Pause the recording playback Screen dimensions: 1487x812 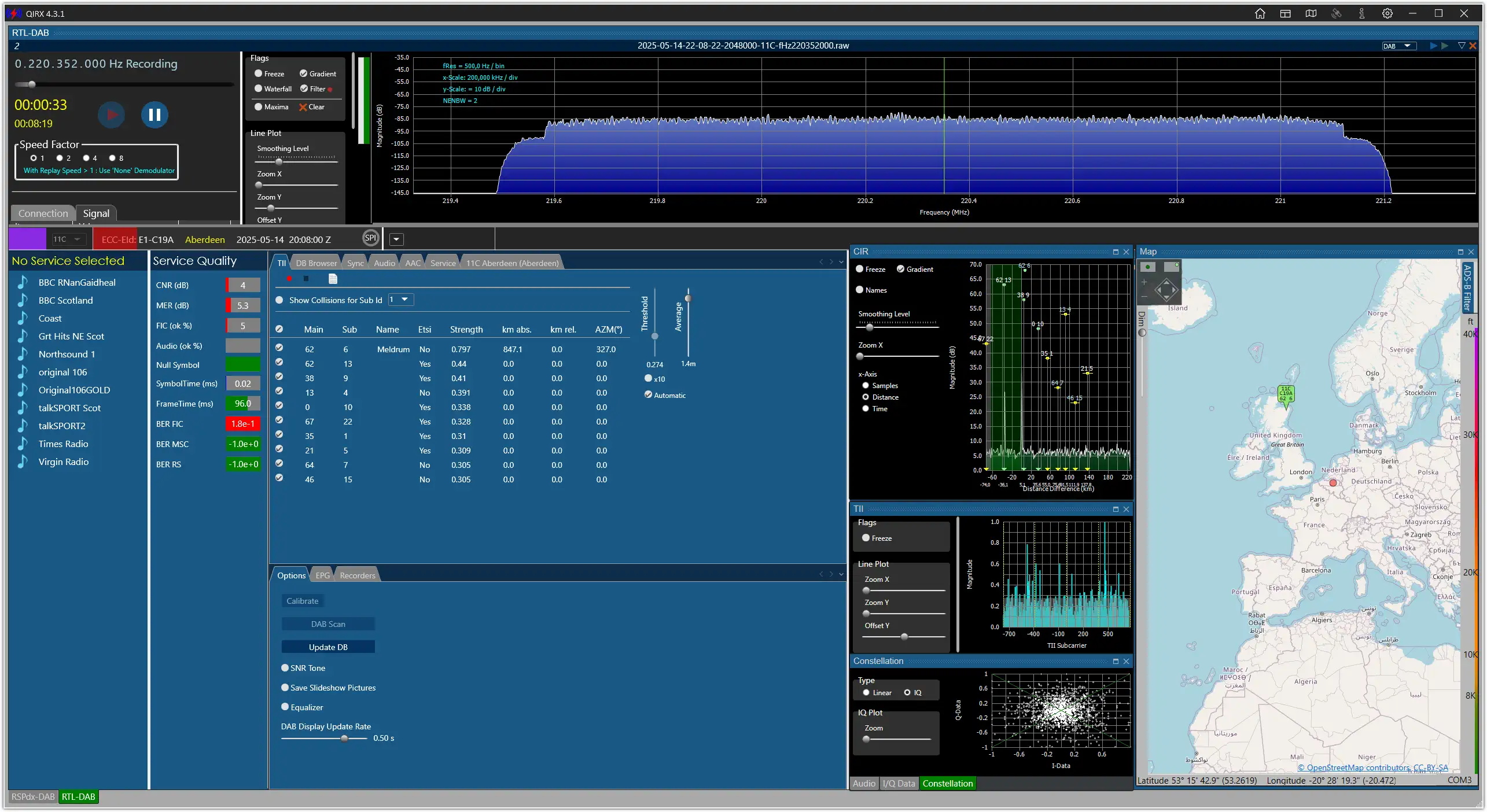[x=154, y=115]
